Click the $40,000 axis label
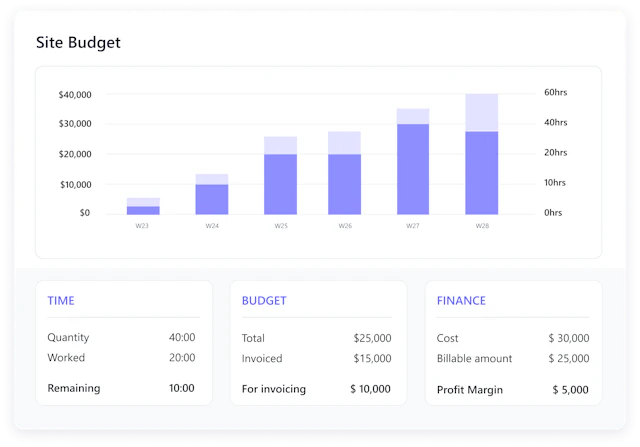This screenshot has height=447, width=640. pyautogui.click(x=75, y=95)
